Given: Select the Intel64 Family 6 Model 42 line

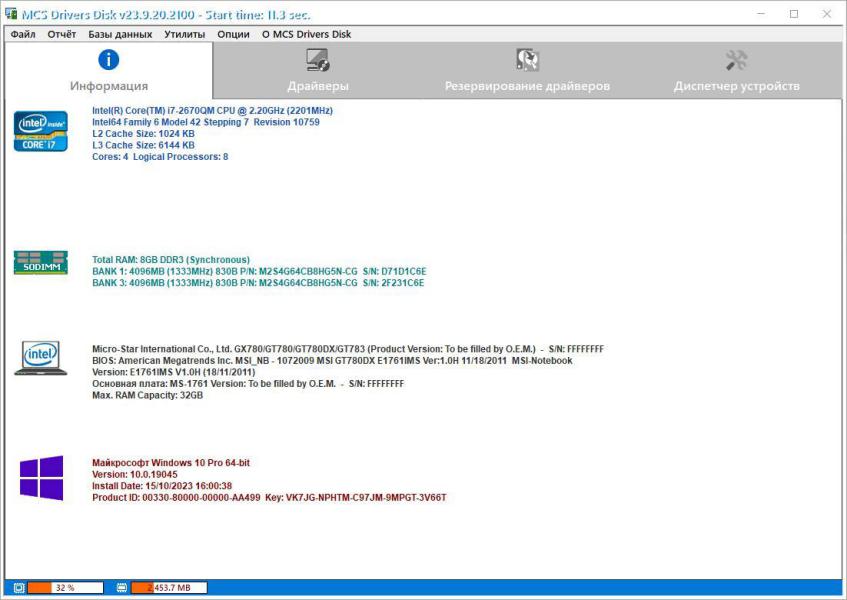Looking at the screenshot, I should tap(206, 122).
